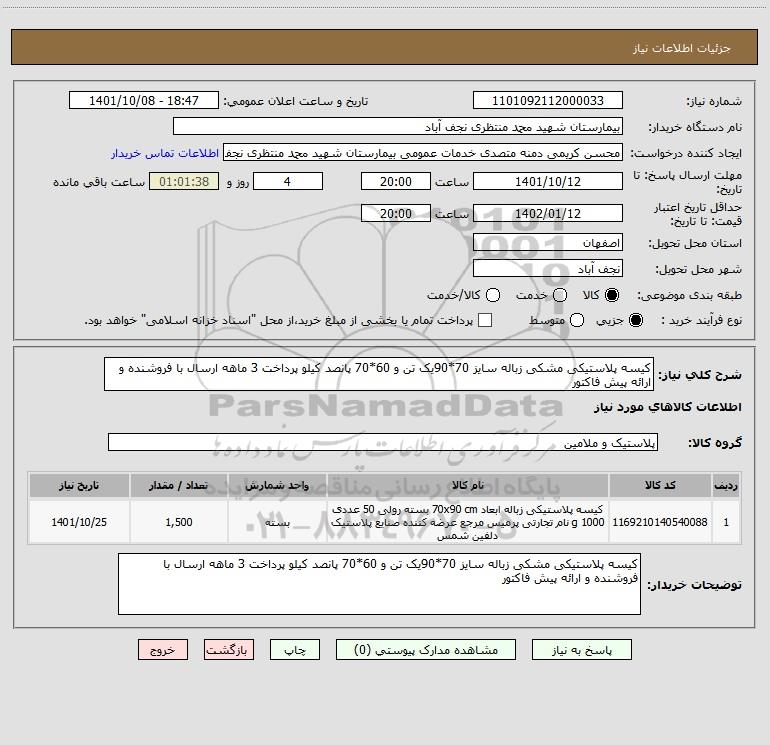Click the توضیحات خریدار text area
The height and width of the screenshot is (745, 770).
click(x=379, y=584)
